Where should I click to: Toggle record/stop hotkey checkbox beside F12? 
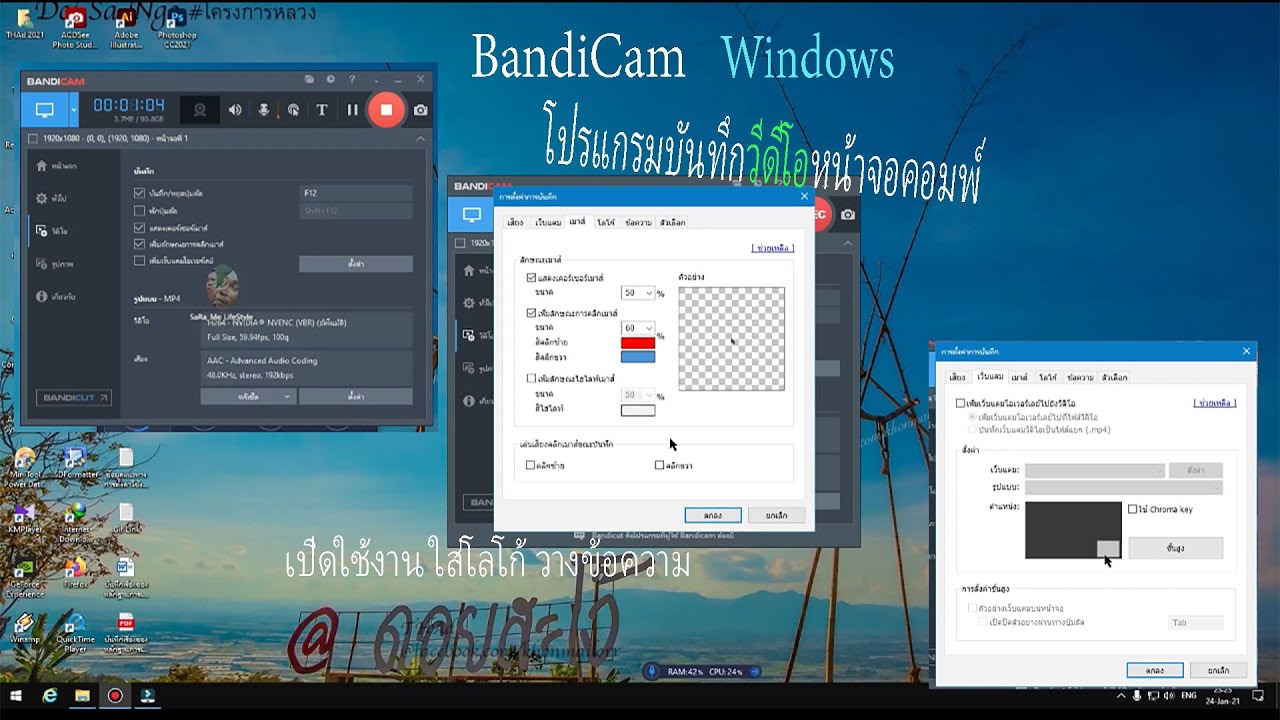pyautogui.click(x=139, y=192)
